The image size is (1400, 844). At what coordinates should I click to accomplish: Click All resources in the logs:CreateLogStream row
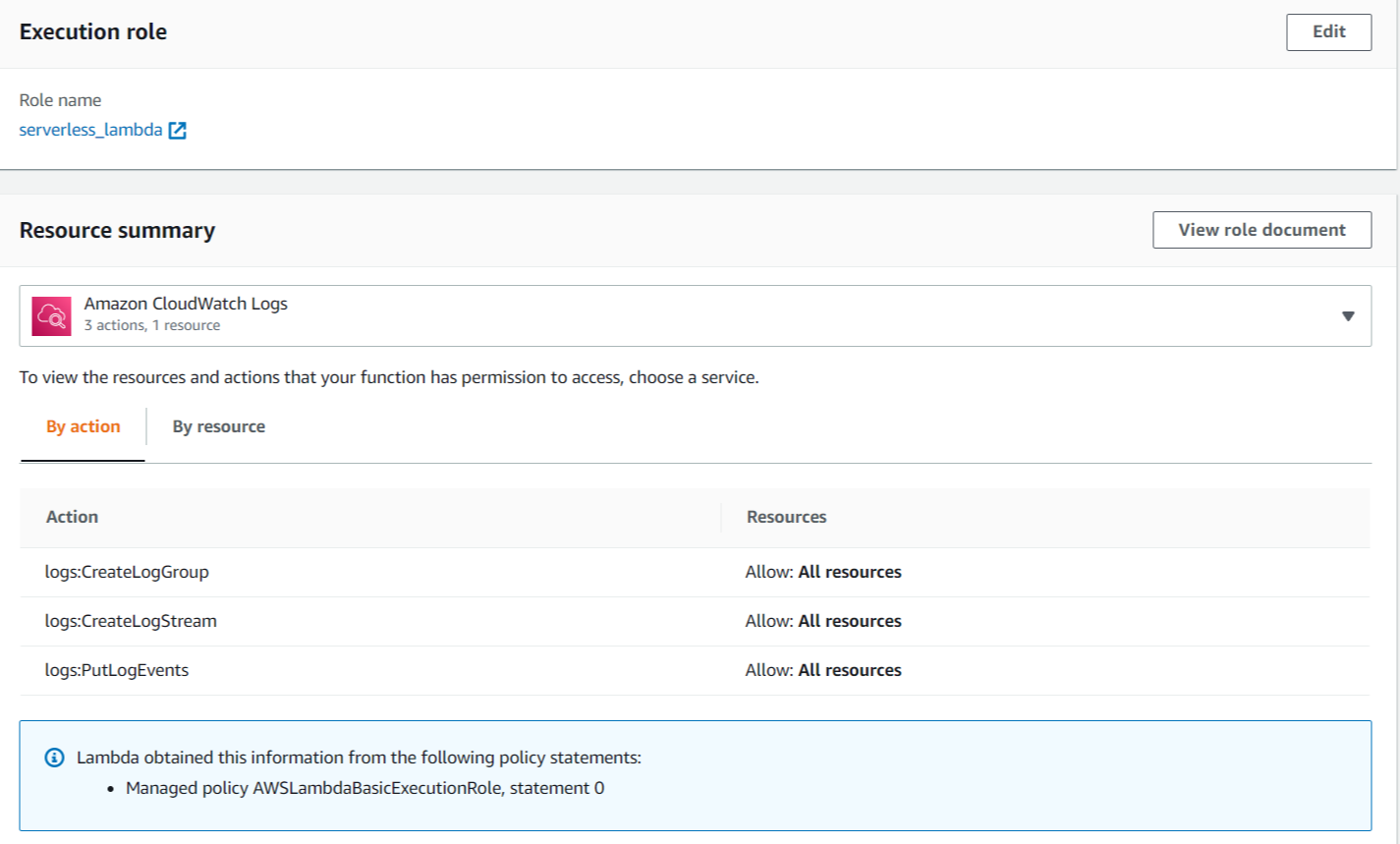click(x=850, y=621)
